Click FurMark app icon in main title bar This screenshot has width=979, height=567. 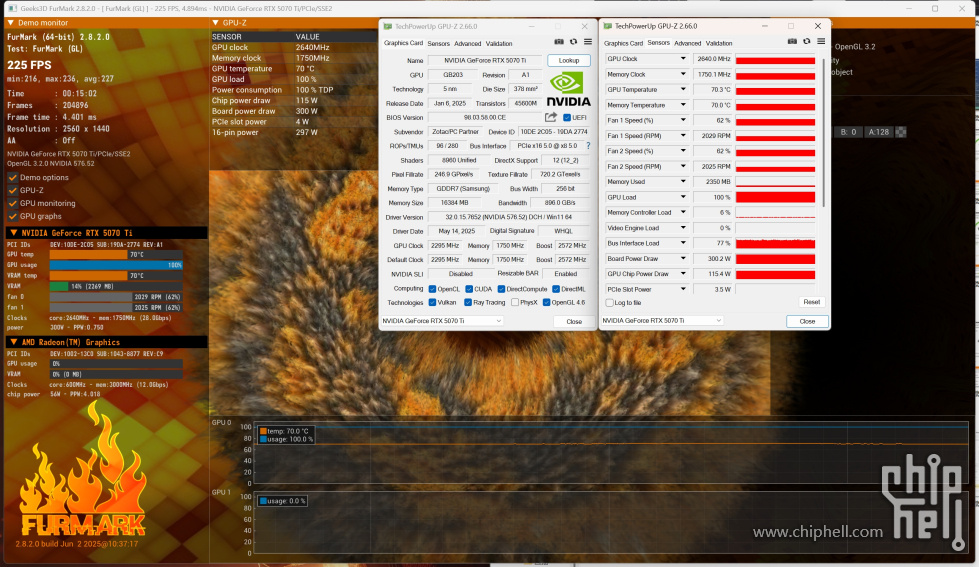point(12,8)
